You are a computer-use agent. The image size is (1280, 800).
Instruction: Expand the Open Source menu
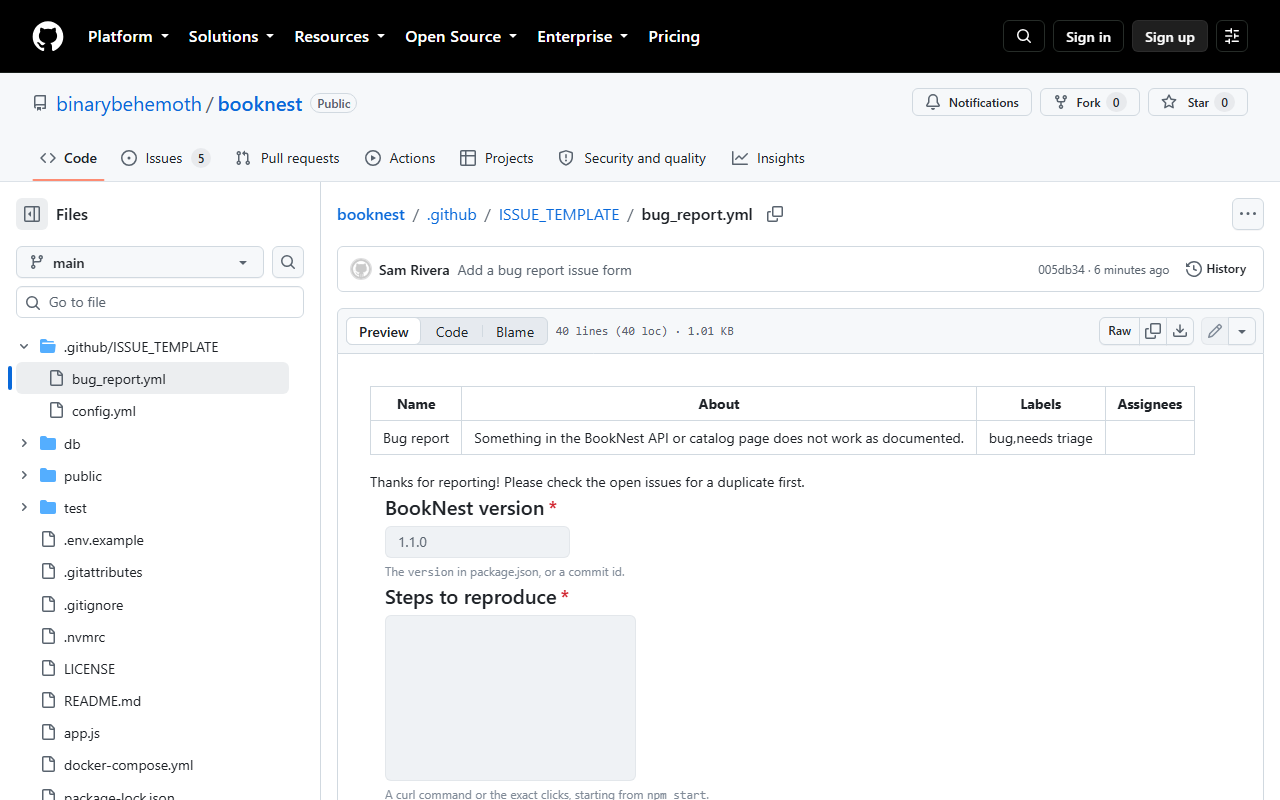[461, 36]
